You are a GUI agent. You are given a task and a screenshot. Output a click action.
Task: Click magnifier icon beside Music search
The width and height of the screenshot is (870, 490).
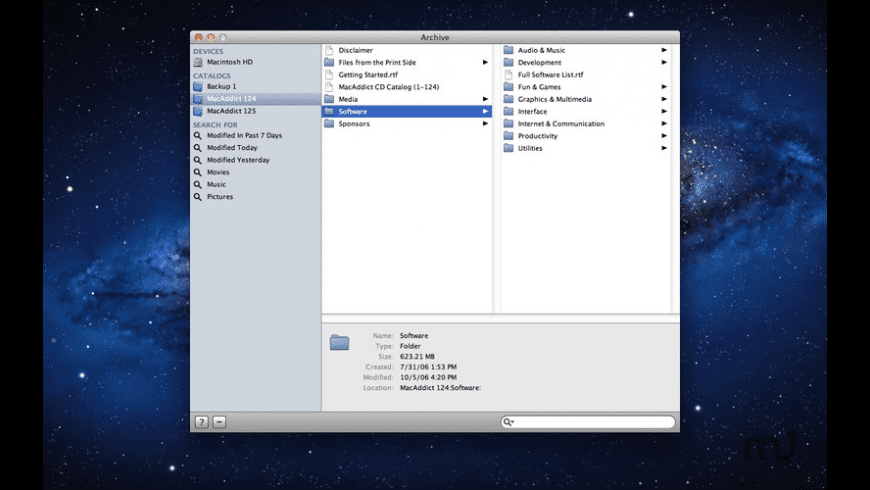pyautogui.click(x=198, y=184)
